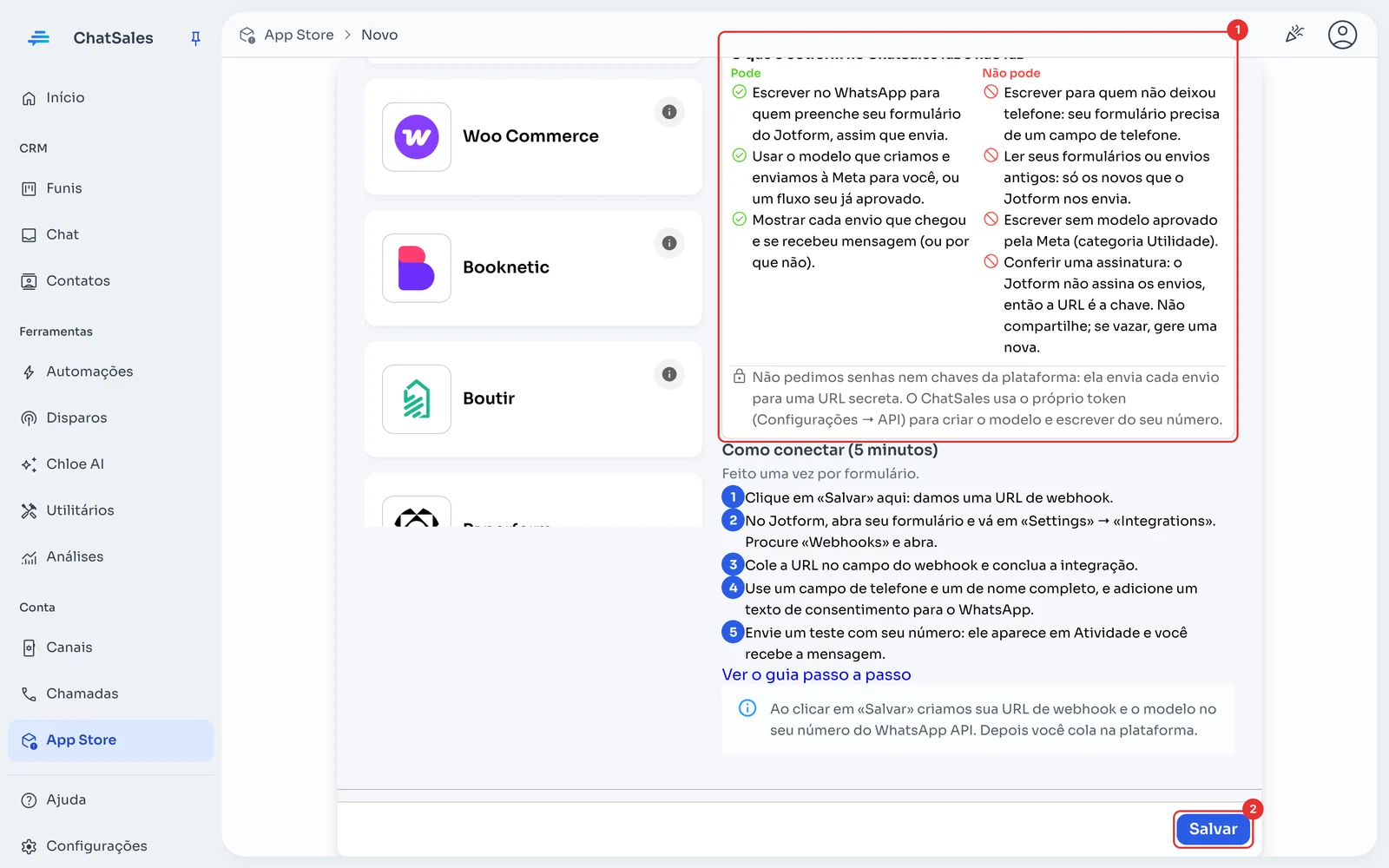Select the Boutir app name
The height and width of the screenshot is (868, 1389).
[489, 398]
